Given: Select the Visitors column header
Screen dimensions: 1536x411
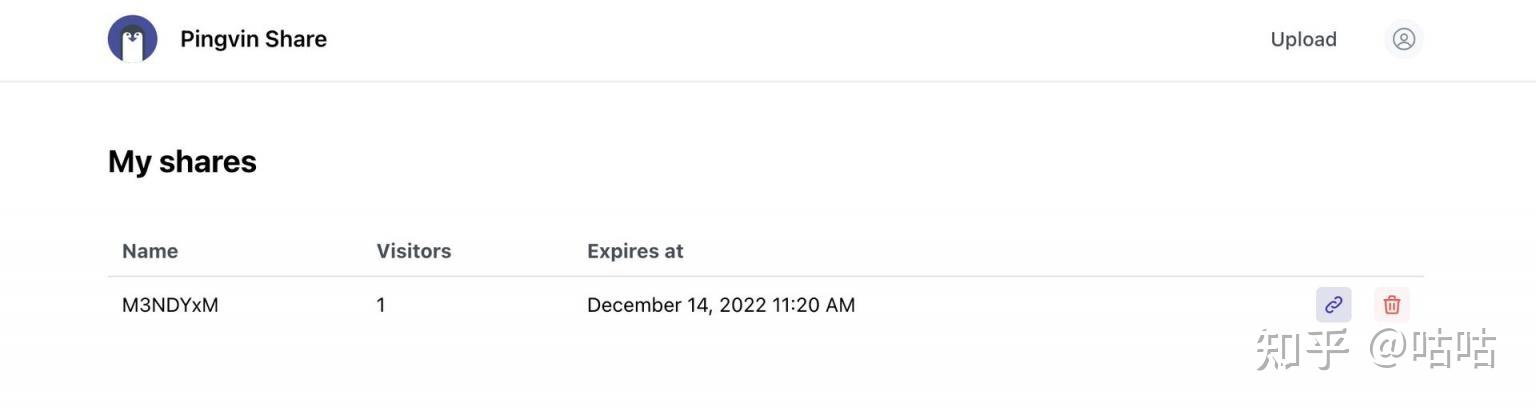Looking at the screenshot, I should point(413,251).
